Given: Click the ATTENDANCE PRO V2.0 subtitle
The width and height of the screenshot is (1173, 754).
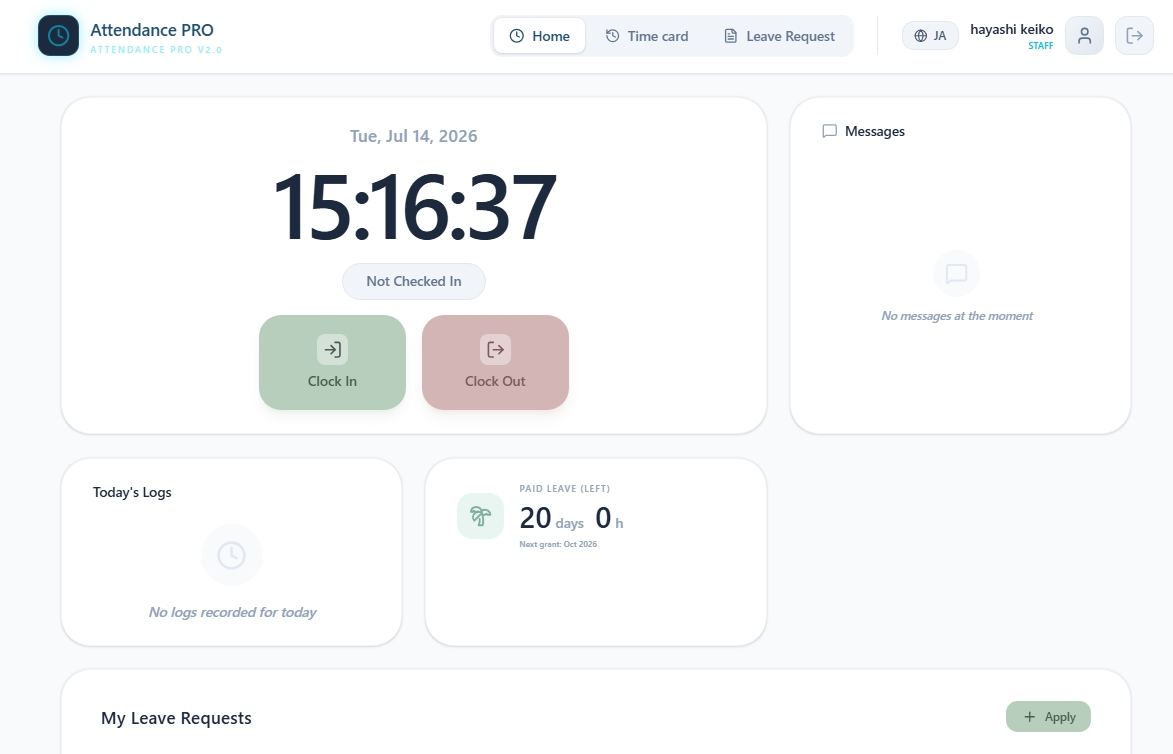Looking at the screenshot, I should click(156, 49).
